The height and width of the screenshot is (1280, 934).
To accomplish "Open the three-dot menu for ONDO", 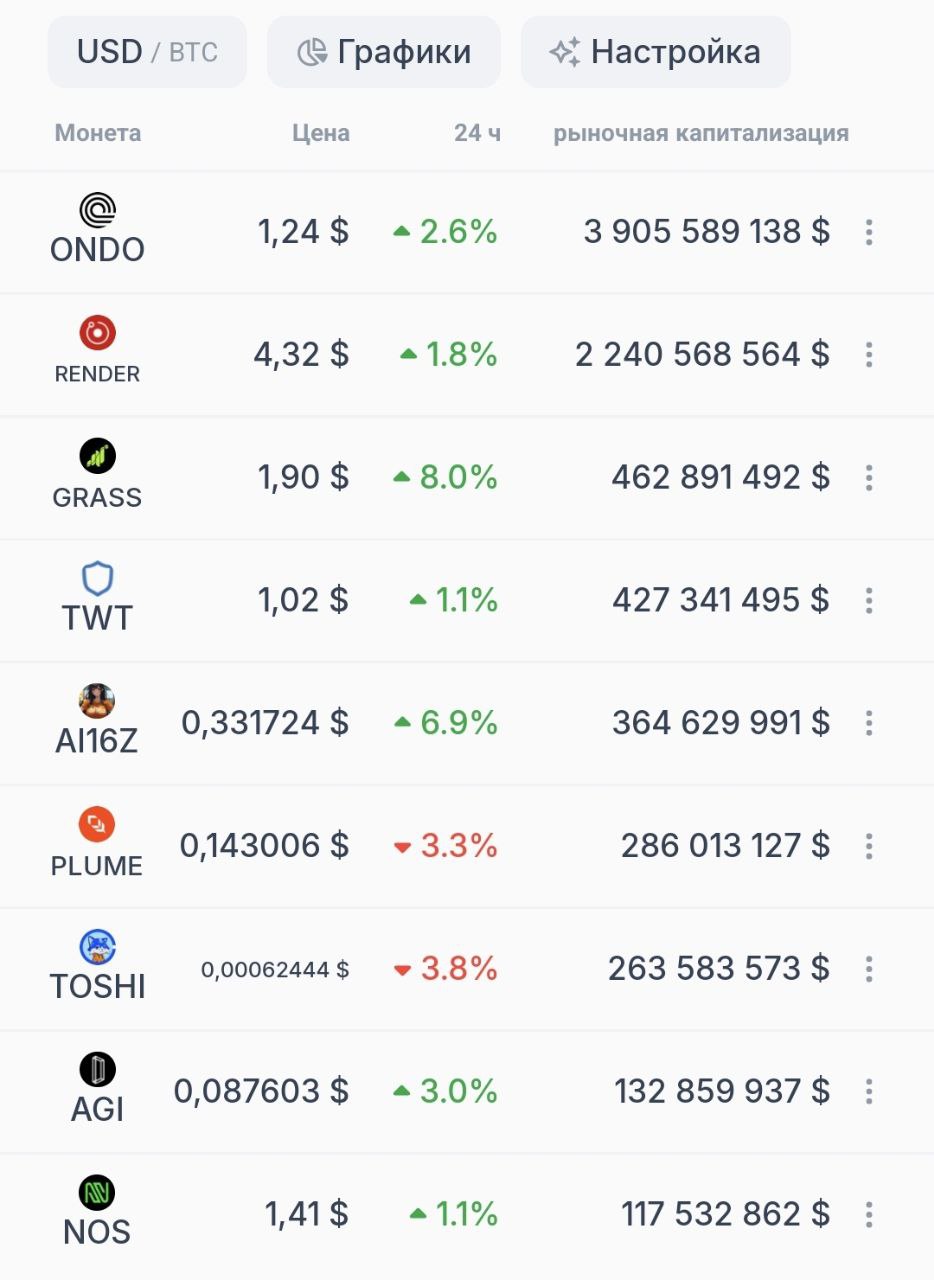I will point(869,232).
